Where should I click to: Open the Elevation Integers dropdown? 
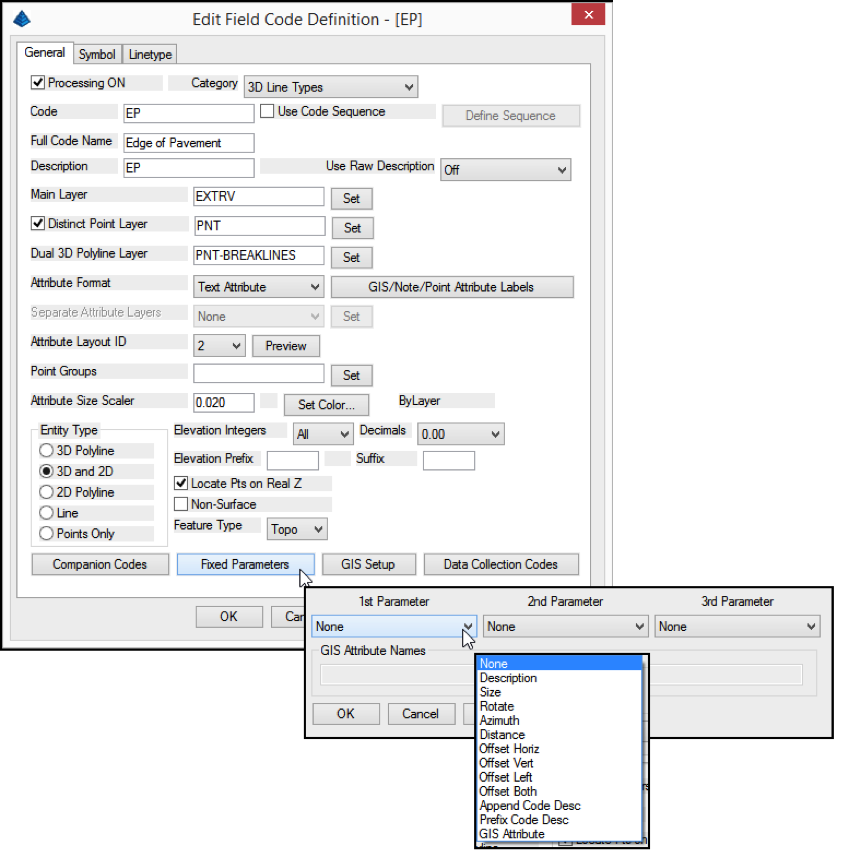323,434
